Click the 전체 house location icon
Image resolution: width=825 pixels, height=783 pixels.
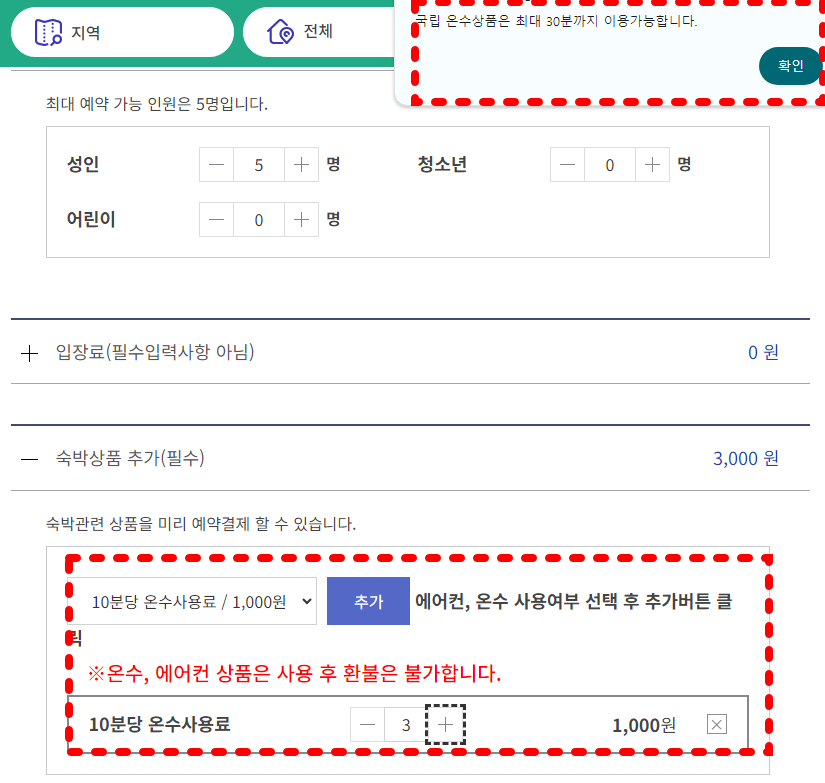pyautogui.click(x=280, y=32)
